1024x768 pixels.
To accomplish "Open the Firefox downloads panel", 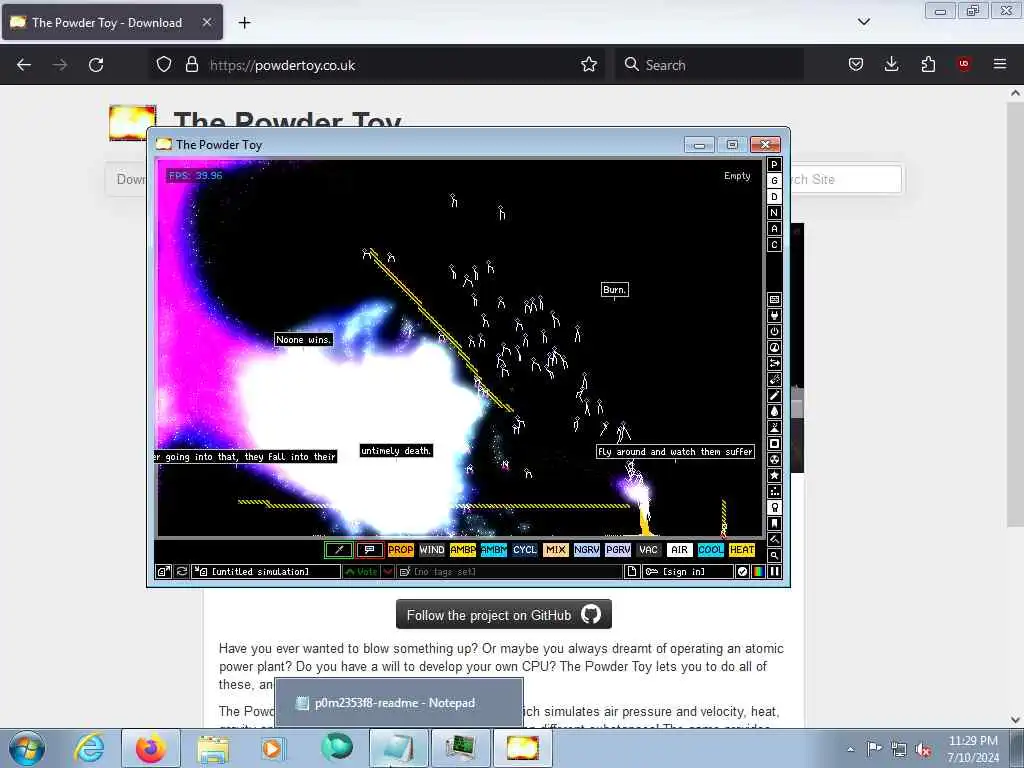I will [891, 64].
